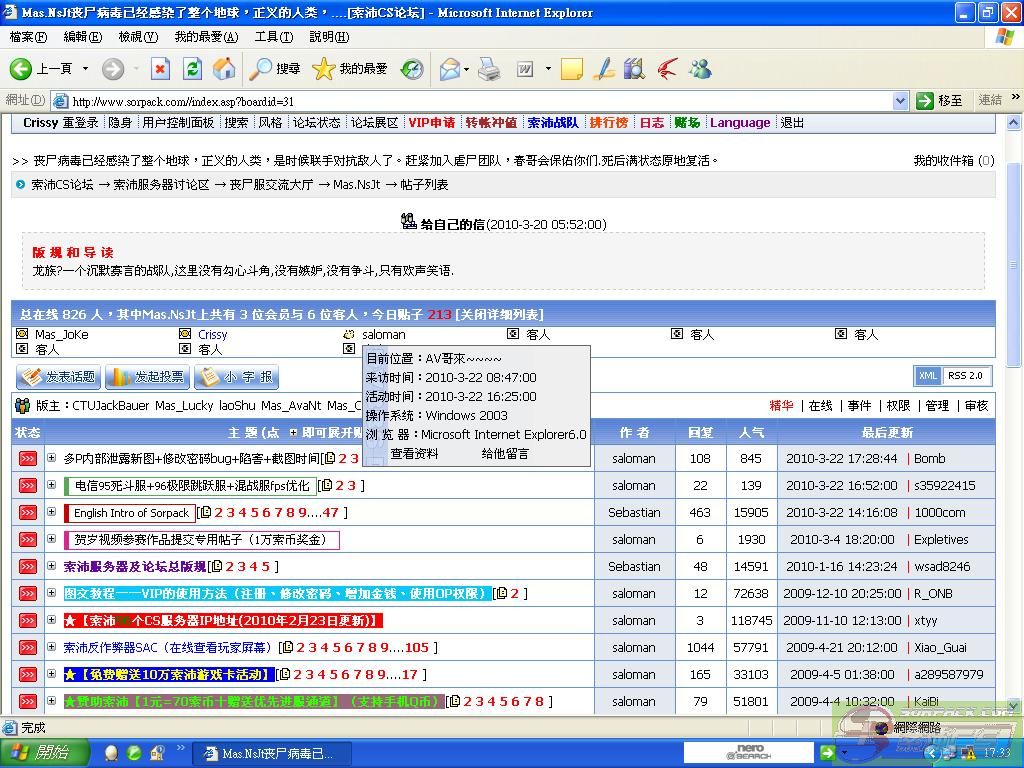
Task: Click the Messenger people icon in toolbar
Action: click(700, 69)
